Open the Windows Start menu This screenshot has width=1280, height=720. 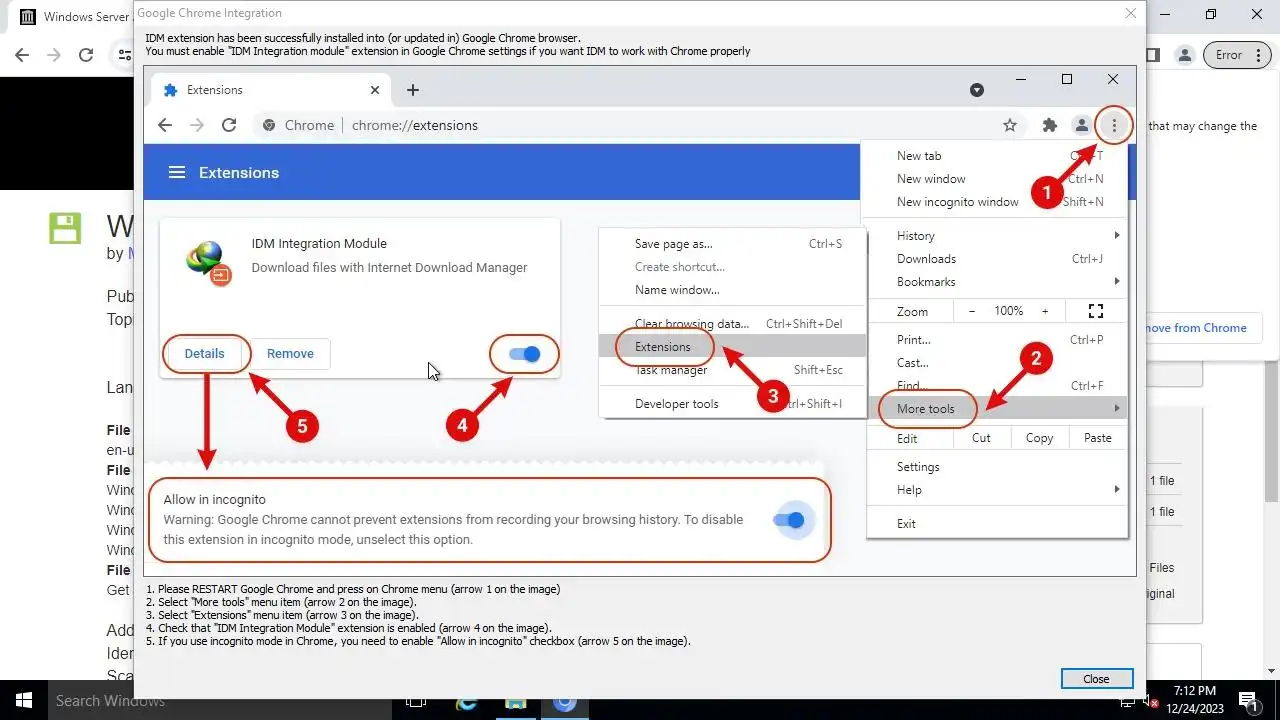(x=22, y=700)
